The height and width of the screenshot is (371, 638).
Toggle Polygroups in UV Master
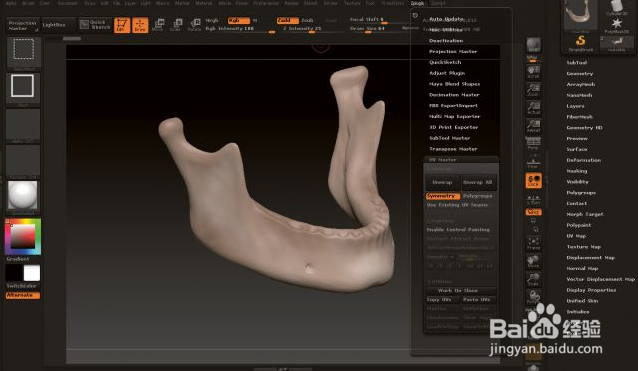pyautogui.click(x=478, y=196)
